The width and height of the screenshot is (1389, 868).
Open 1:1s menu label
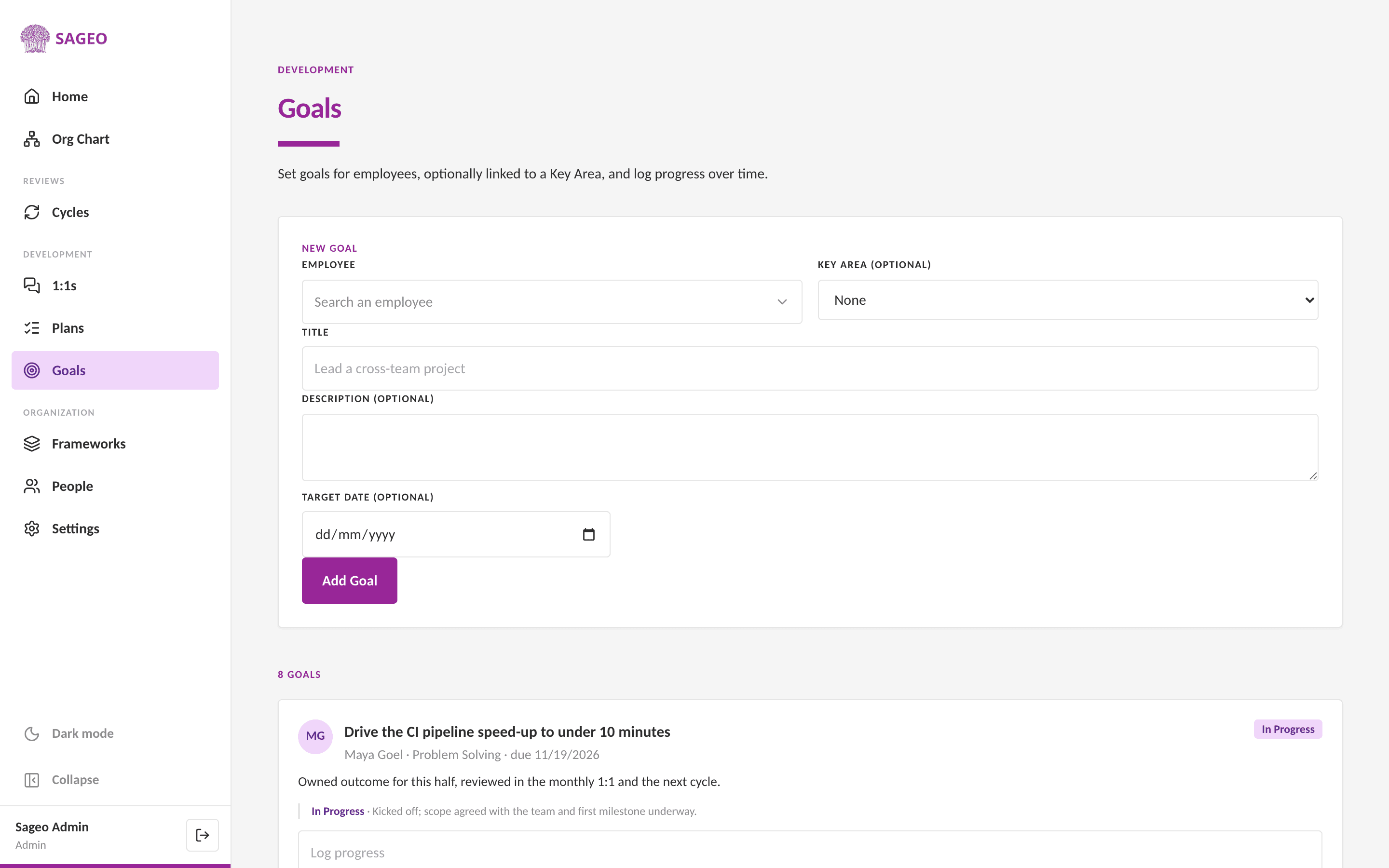64,285
